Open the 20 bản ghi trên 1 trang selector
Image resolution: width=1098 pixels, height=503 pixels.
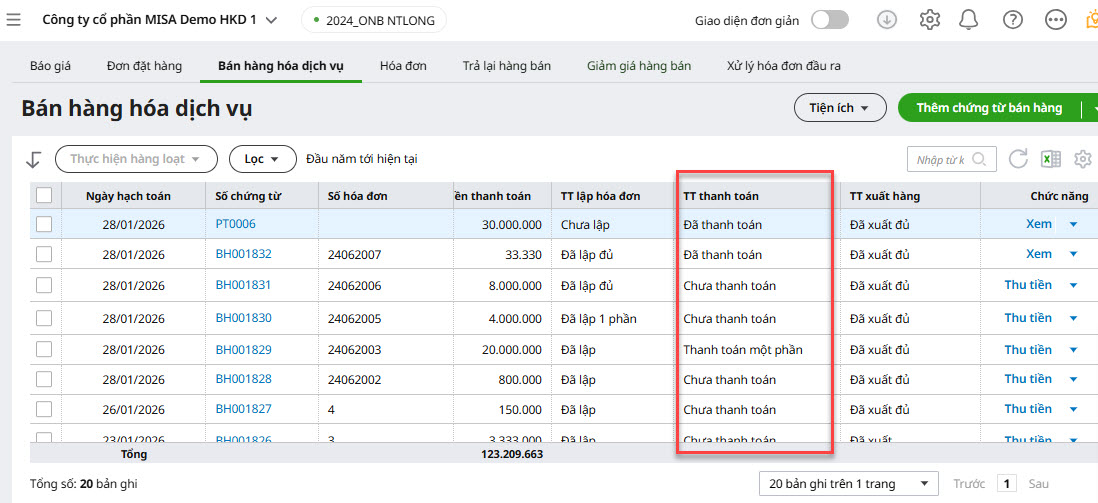pos(849,483)
